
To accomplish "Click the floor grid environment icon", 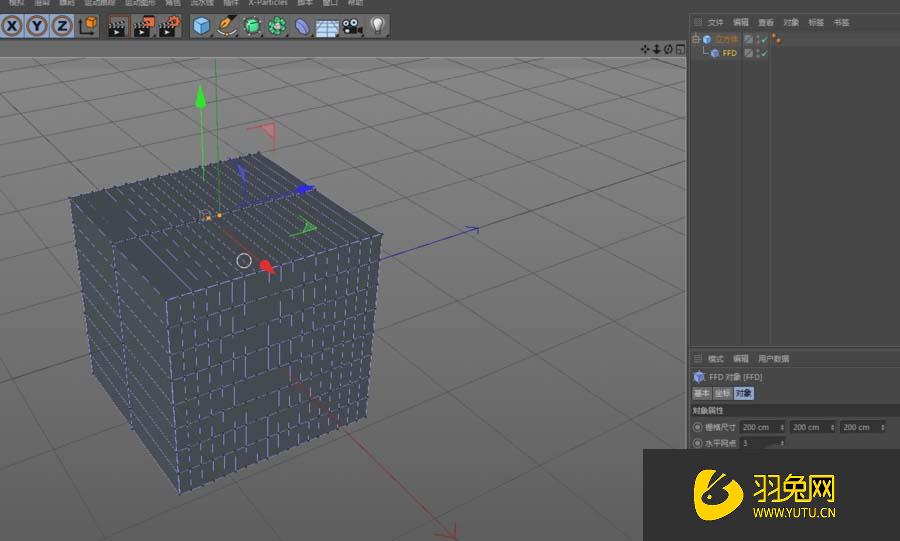I will (327, 27).
